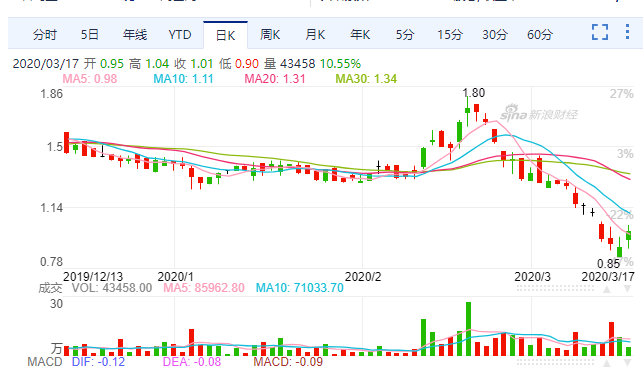
Task: Switch to the 分时 tab
Action: 45,35
